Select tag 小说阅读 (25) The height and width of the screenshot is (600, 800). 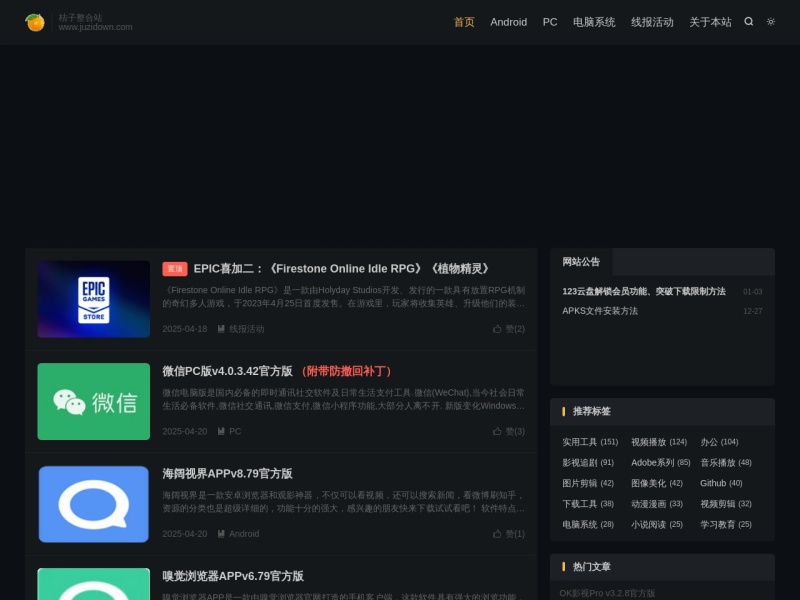tap(657, 524)
